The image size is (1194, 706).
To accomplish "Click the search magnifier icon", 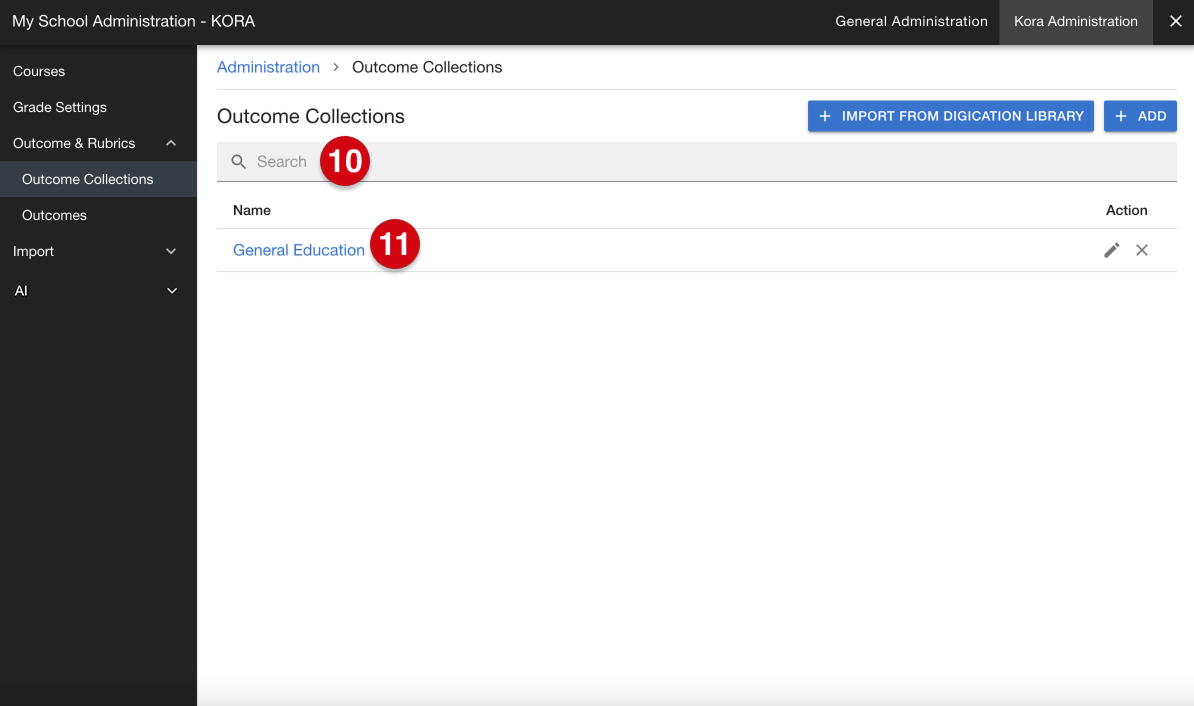I will click(x=238, y=161).
